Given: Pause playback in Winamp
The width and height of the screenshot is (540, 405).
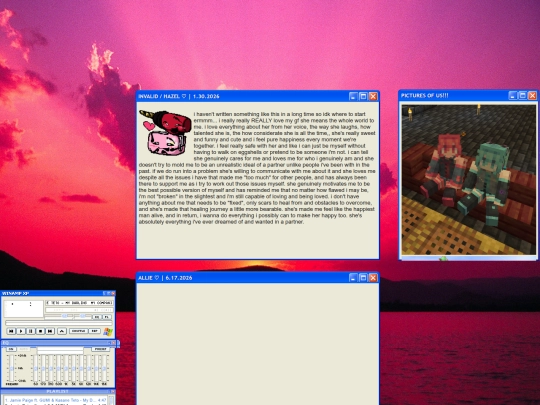Looking at the screenshot, I should pyautogui.click(x=31, y=331).
